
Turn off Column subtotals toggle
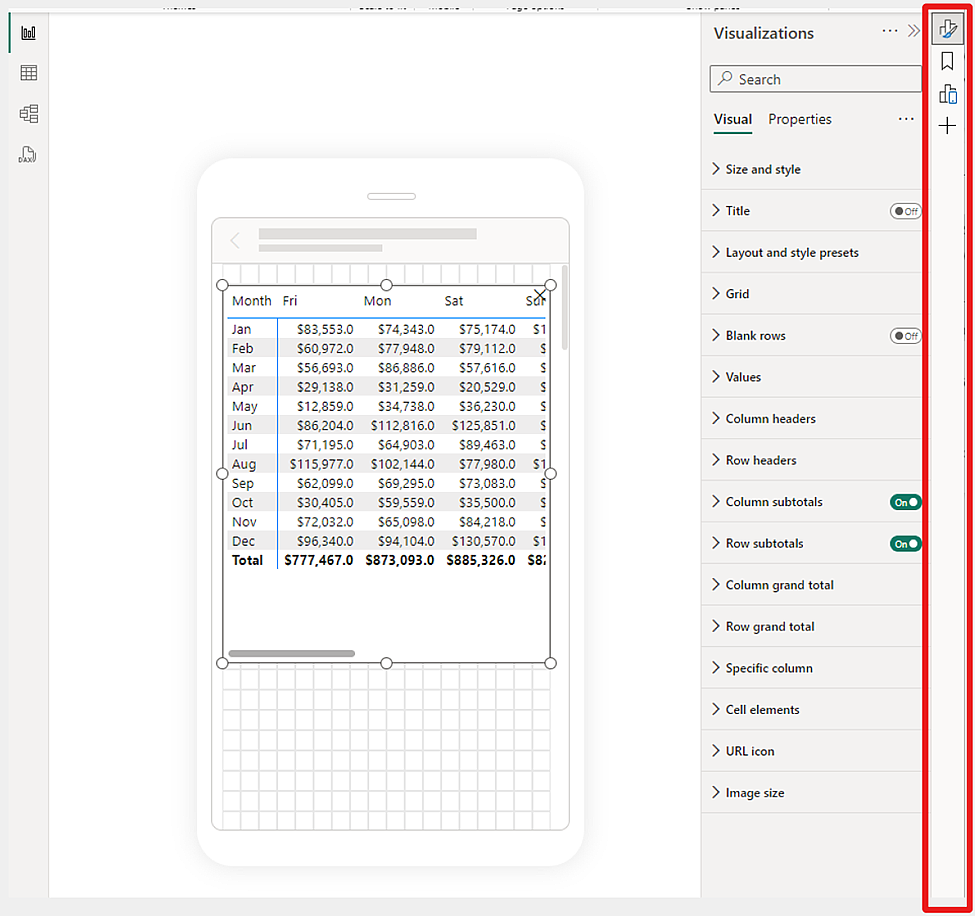click(x=905, y=502)
